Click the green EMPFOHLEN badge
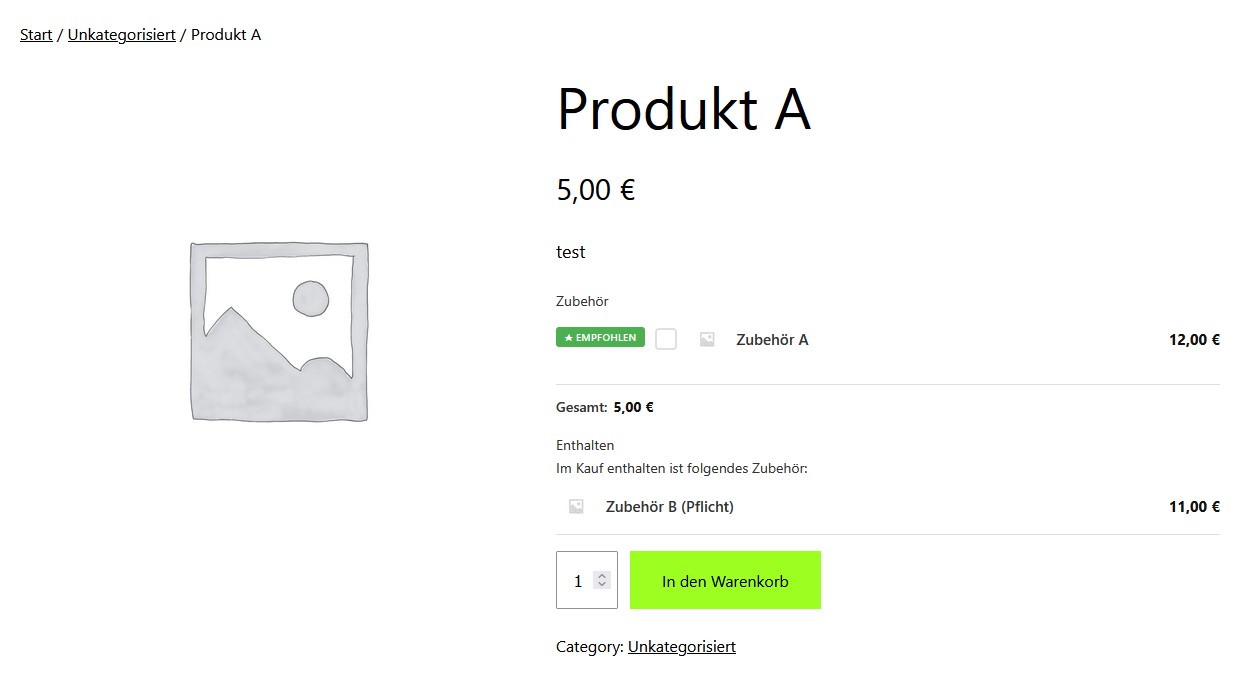This screenshot has width=1254, height=687. [600, 337]
